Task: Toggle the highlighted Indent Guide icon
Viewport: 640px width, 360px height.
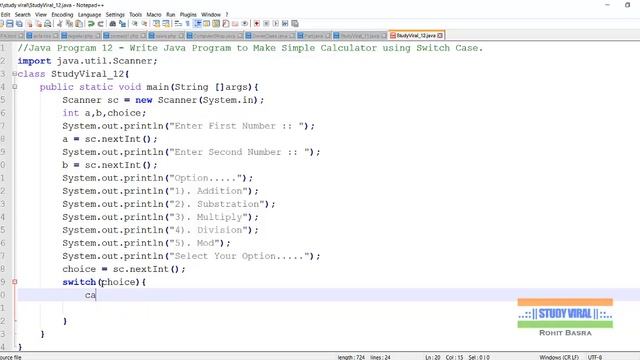Action: click(x=197, y=24)
